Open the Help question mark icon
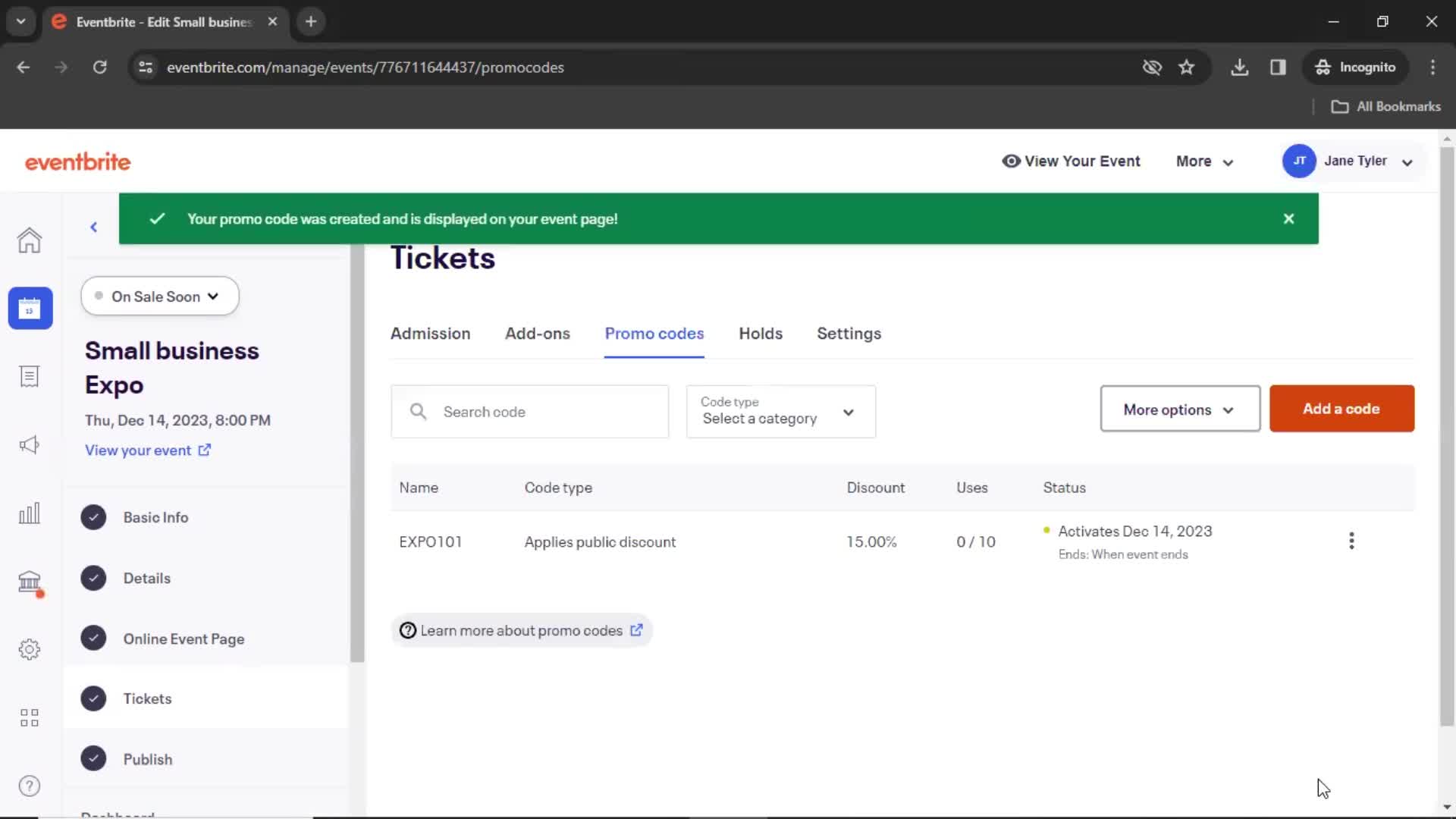Screen dimensions: 1456x819 coord(30,786)
